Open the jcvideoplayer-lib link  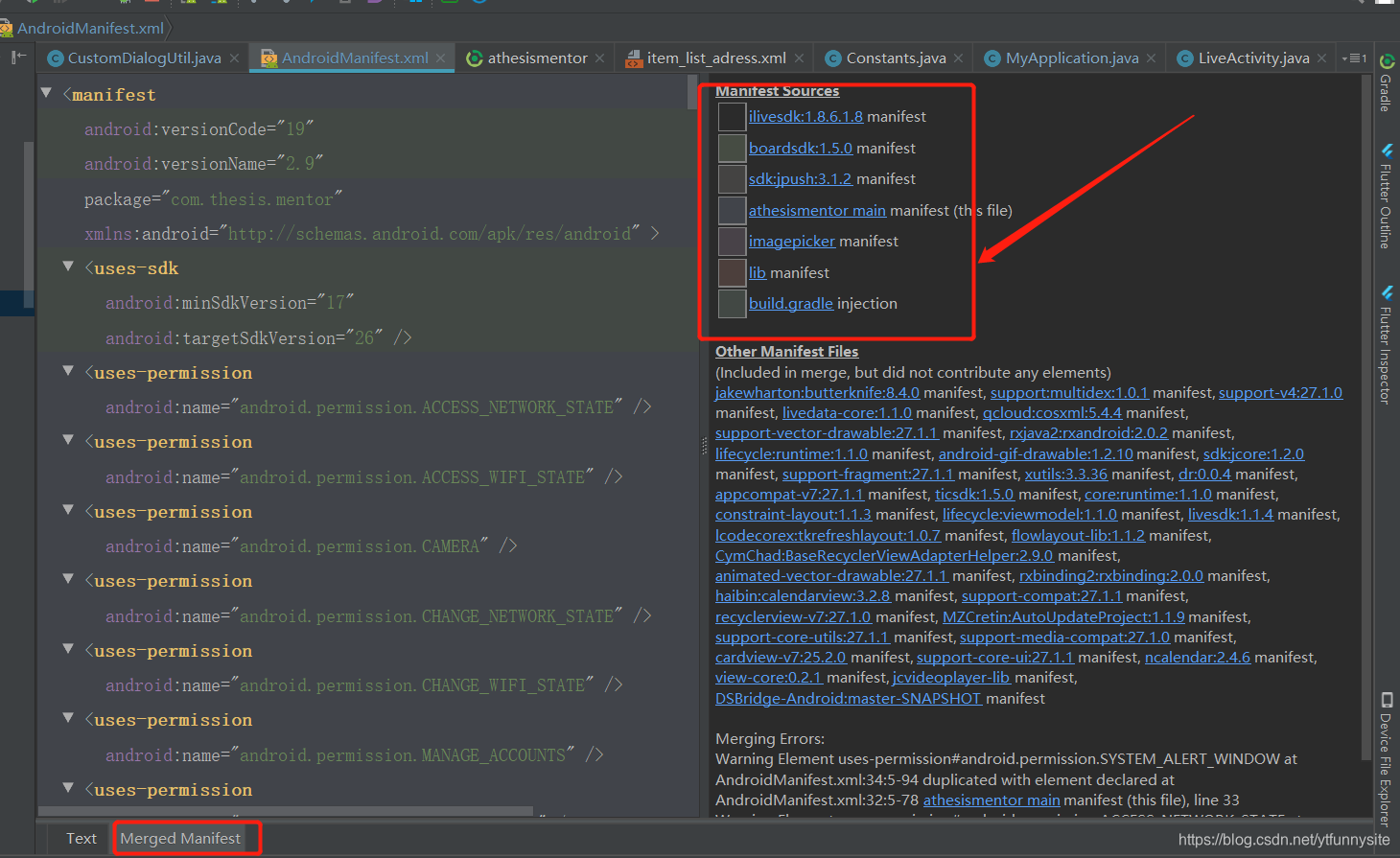(951, 678)
